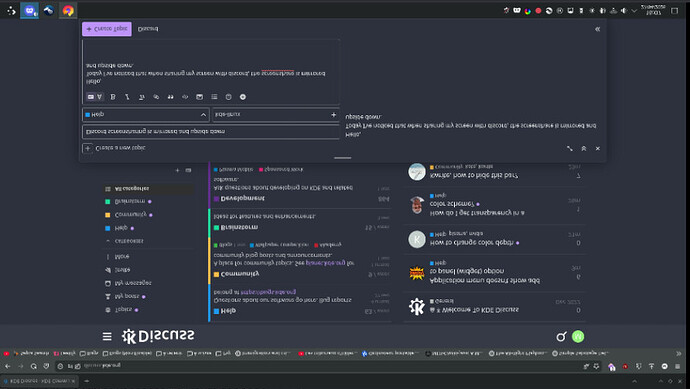Image resolution: width=690 pixels, height=389 pixels.
Task: Toggle the rich text / markdown editor switch
Action: coord(95,97)
